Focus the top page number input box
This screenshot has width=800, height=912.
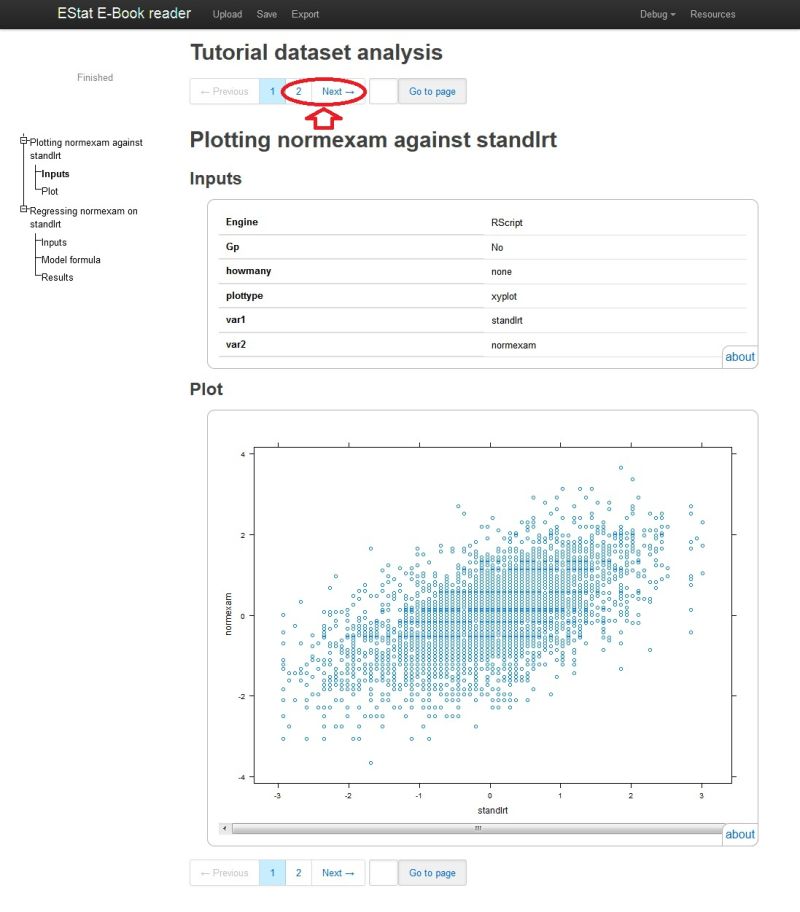[383, 91]
